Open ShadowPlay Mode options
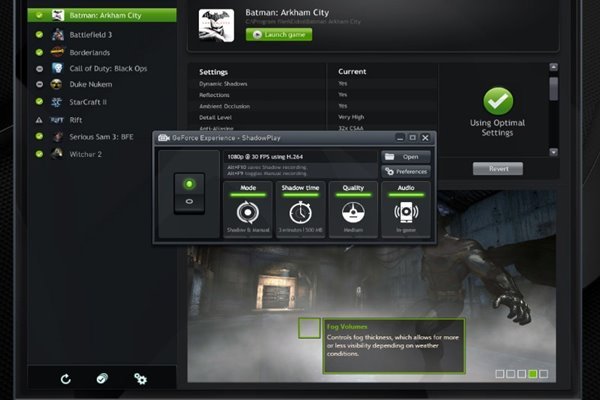 (x=248, y=209)
